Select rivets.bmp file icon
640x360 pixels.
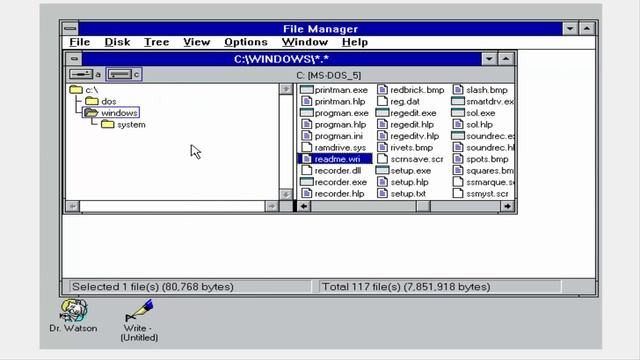click(382, 147)
